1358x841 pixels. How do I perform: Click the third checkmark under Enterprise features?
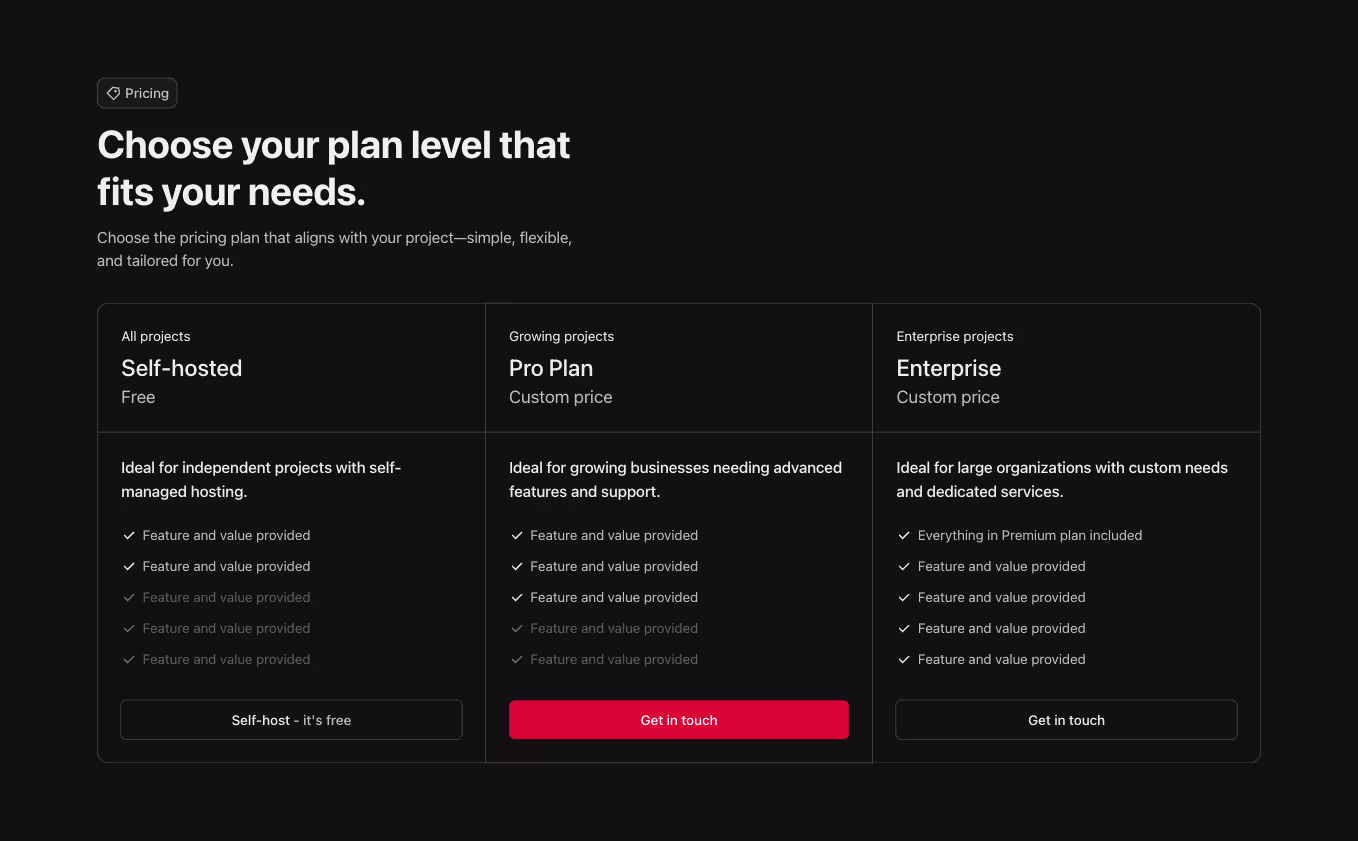pyautogui.click(x=904, y=597)
